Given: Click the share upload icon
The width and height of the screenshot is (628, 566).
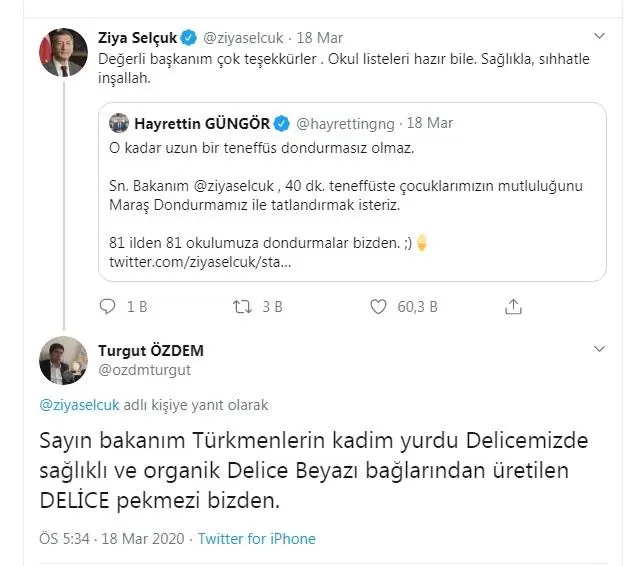Looking at the screenshot, I should (x=513, y=306).
